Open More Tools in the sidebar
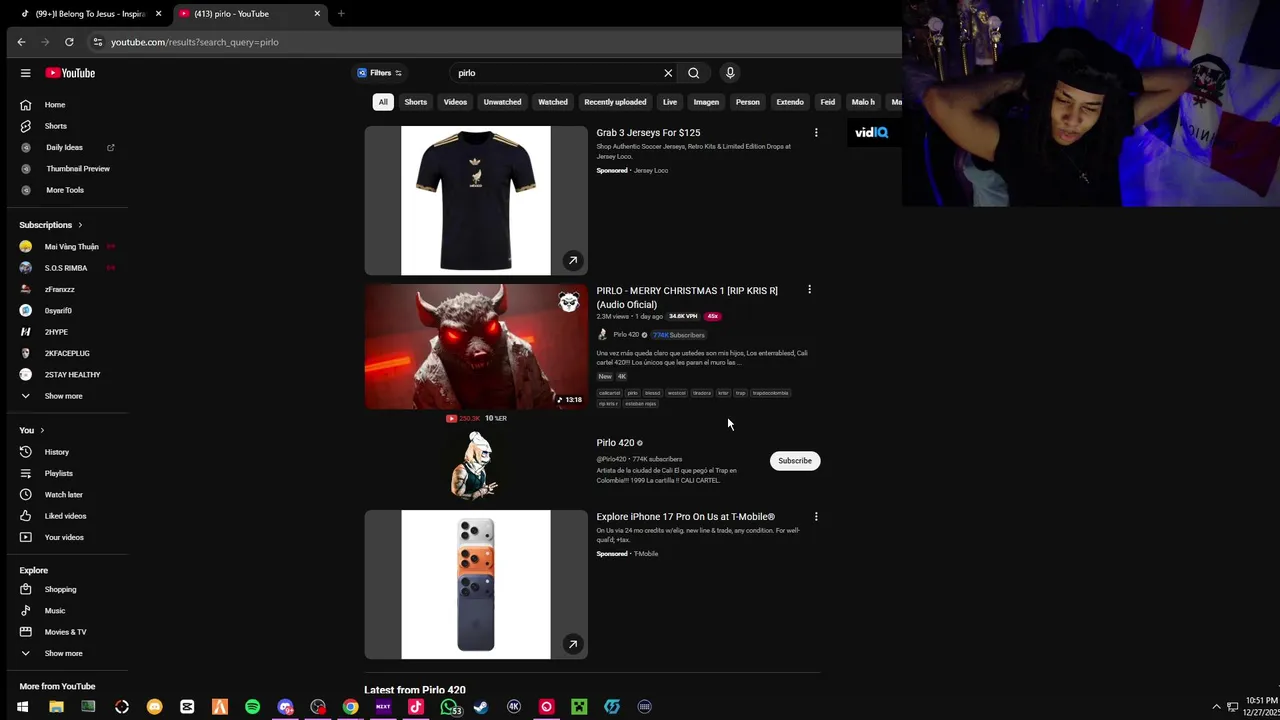Viewport: 1280px width, 720px height. coord(65,190)
